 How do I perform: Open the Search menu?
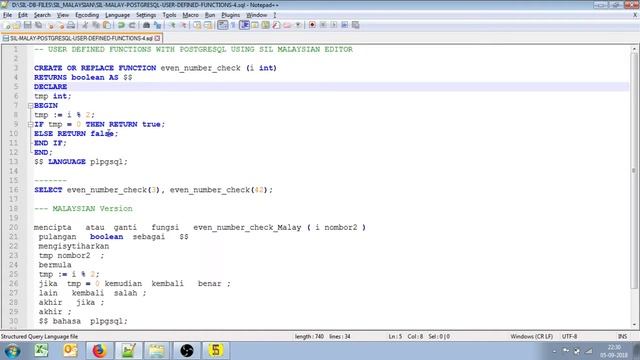[42, 15]
